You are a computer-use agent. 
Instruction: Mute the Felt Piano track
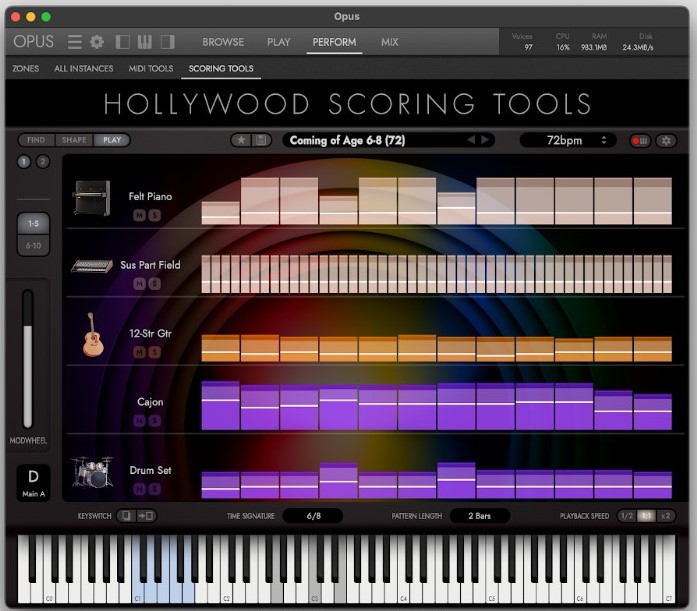140,216
